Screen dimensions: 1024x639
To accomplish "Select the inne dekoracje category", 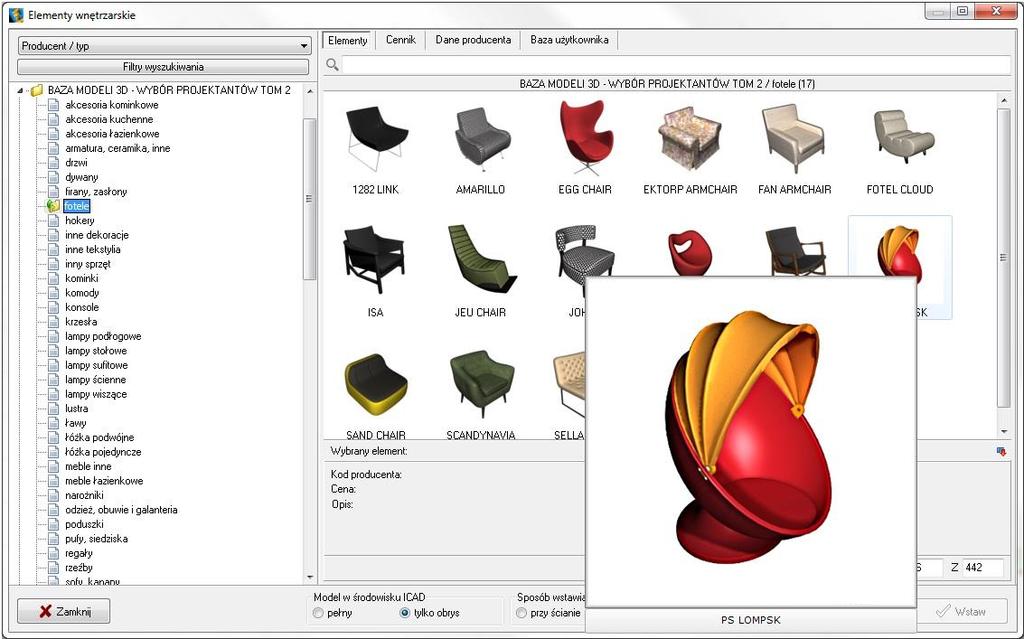I will click(x=97, y=235).
